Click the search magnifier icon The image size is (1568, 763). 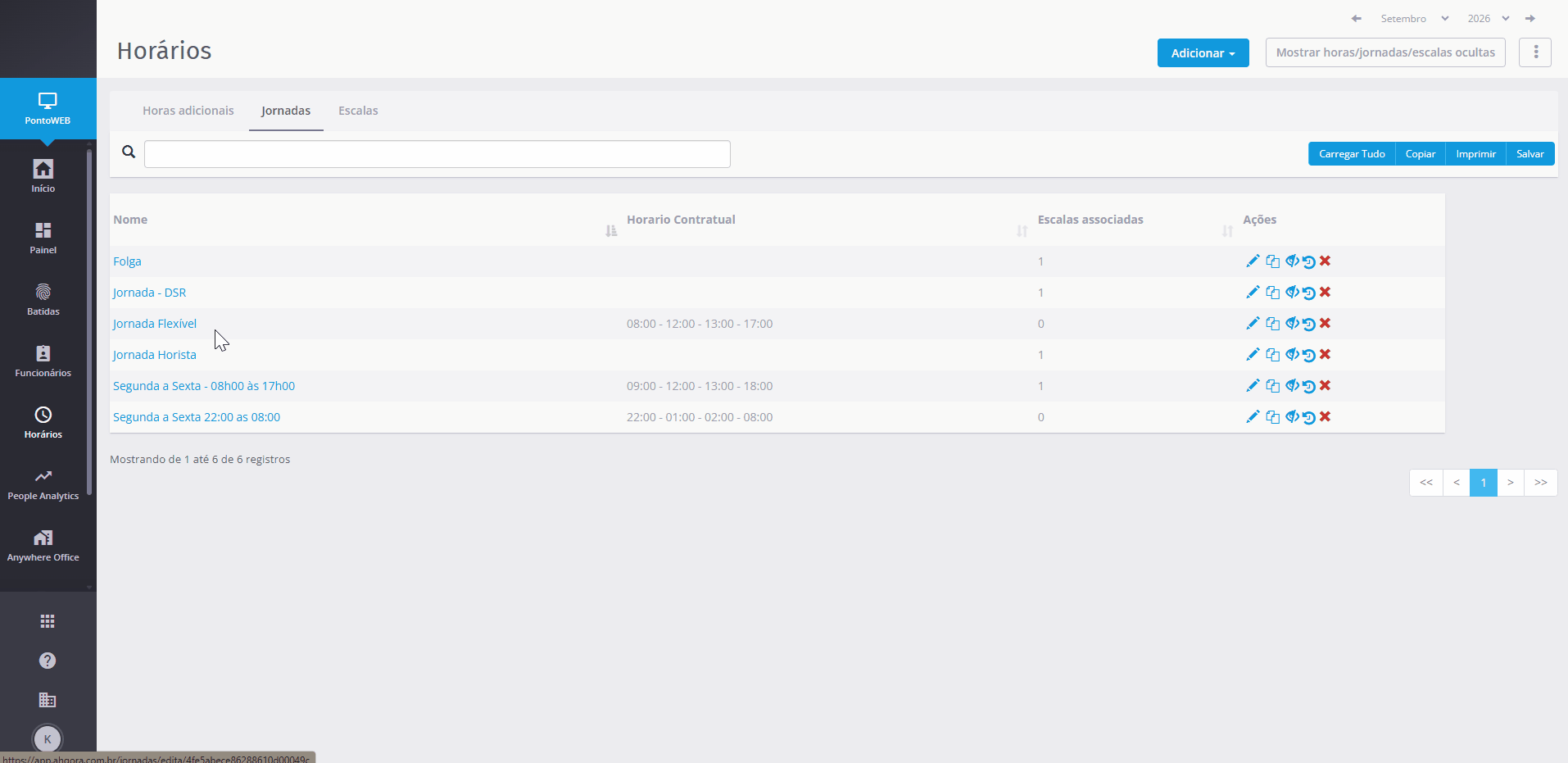(129, 152)
